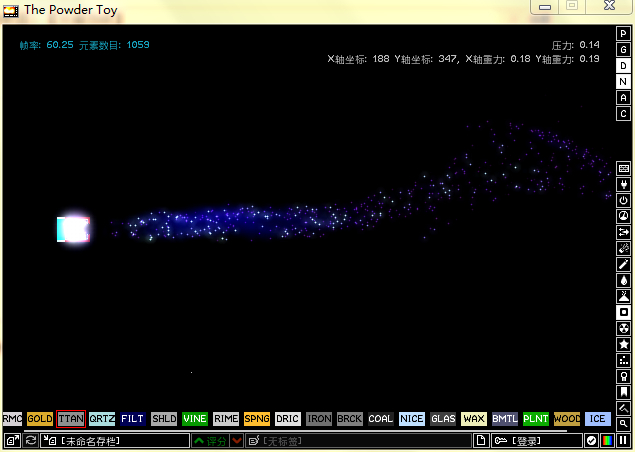
Task: Click the 元素数目 1059 particle count text
Action: click(x=114, y=45)
